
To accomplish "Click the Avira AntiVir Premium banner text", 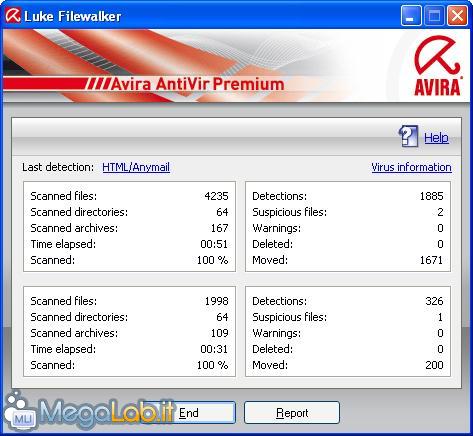I will (x=197, y=84).
